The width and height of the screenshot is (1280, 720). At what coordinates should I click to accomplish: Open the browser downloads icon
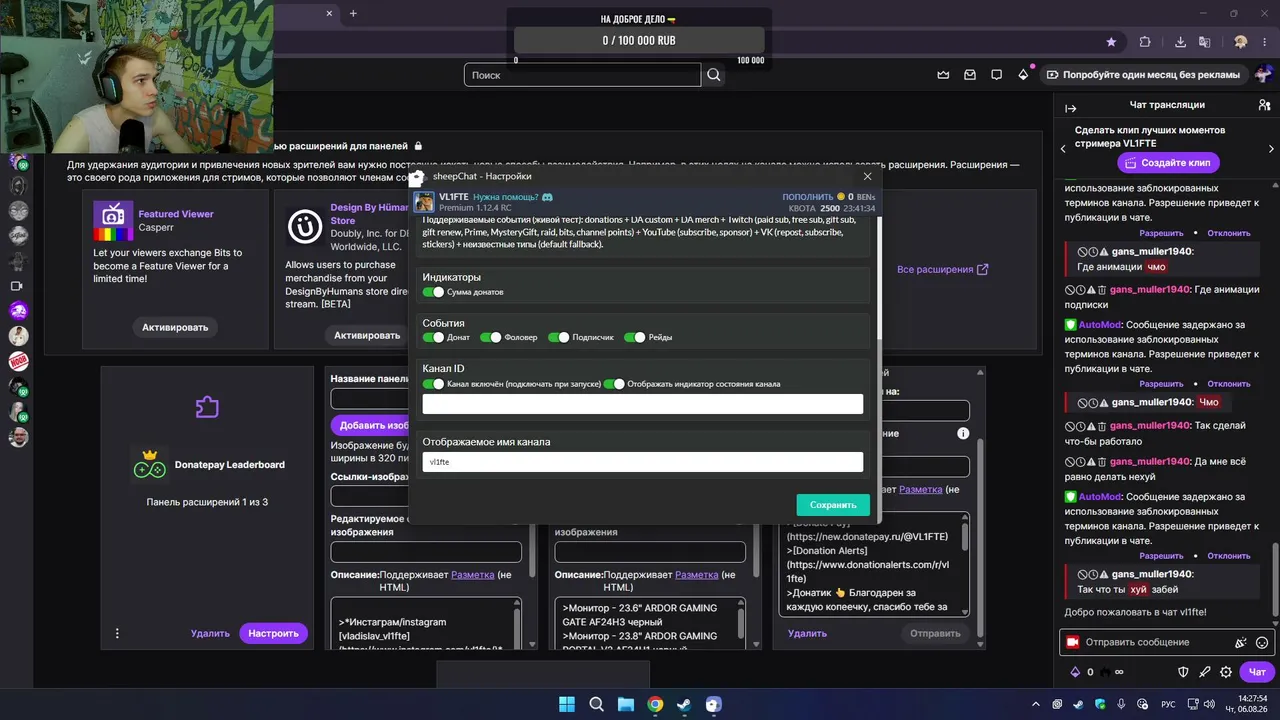click(x=1182, y=42)
